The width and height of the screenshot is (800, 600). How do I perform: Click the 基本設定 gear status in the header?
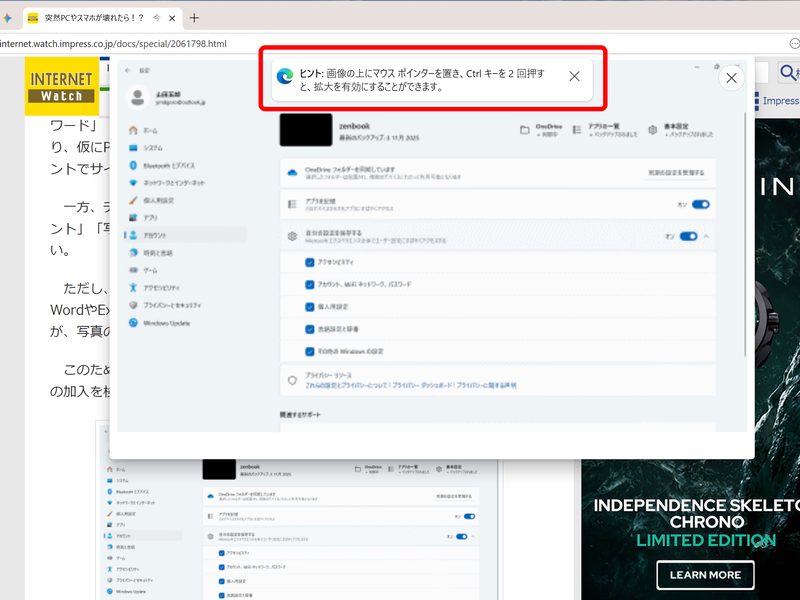[681, 130]
